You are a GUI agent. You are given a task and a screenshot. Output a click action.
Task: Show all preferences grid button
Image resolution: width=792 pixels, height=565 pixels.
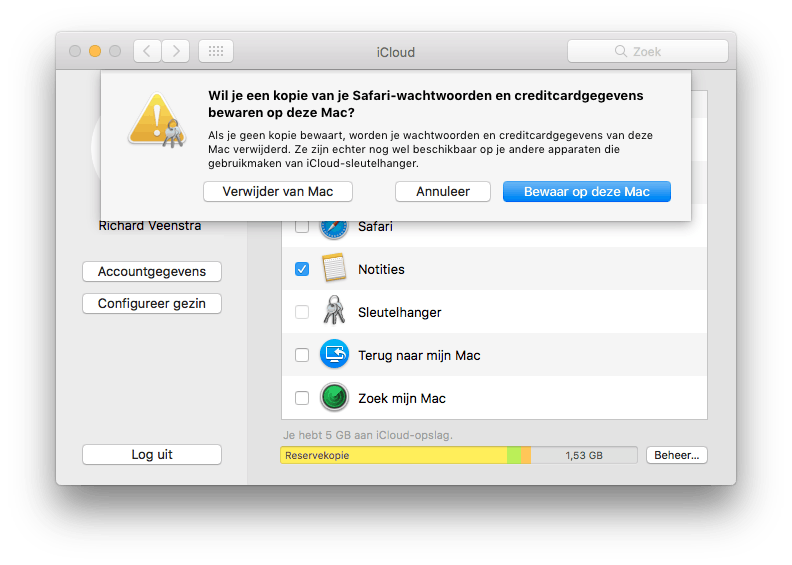tap(216, 51)
